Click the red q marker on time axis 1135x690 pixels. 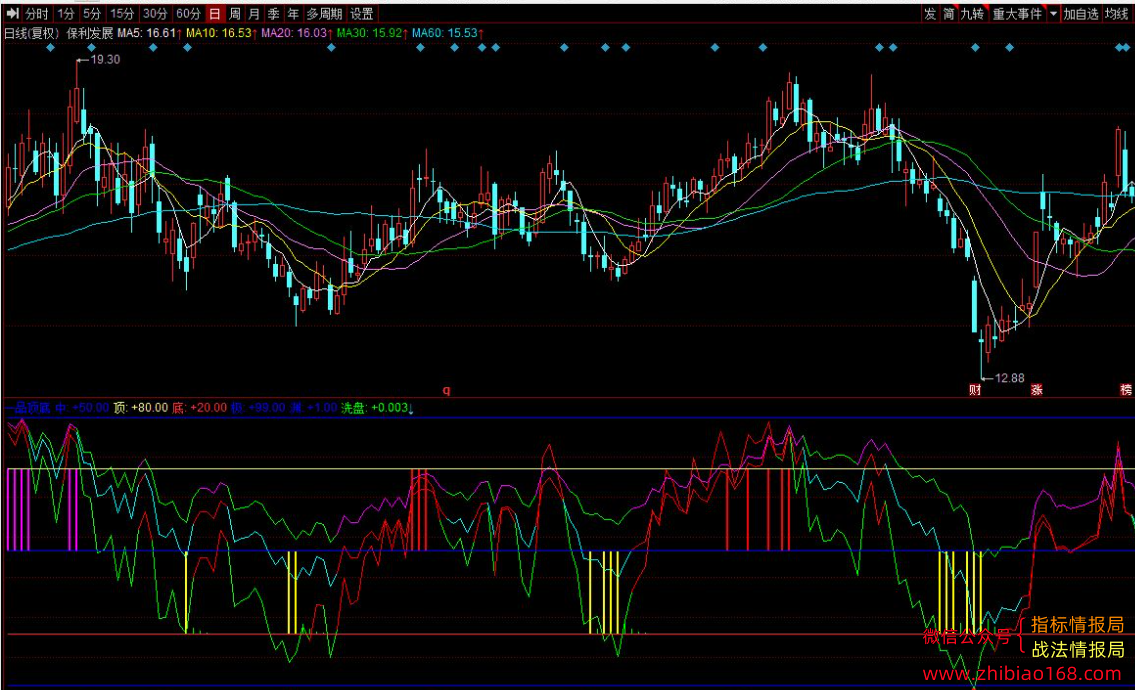(x=447, y=390)
